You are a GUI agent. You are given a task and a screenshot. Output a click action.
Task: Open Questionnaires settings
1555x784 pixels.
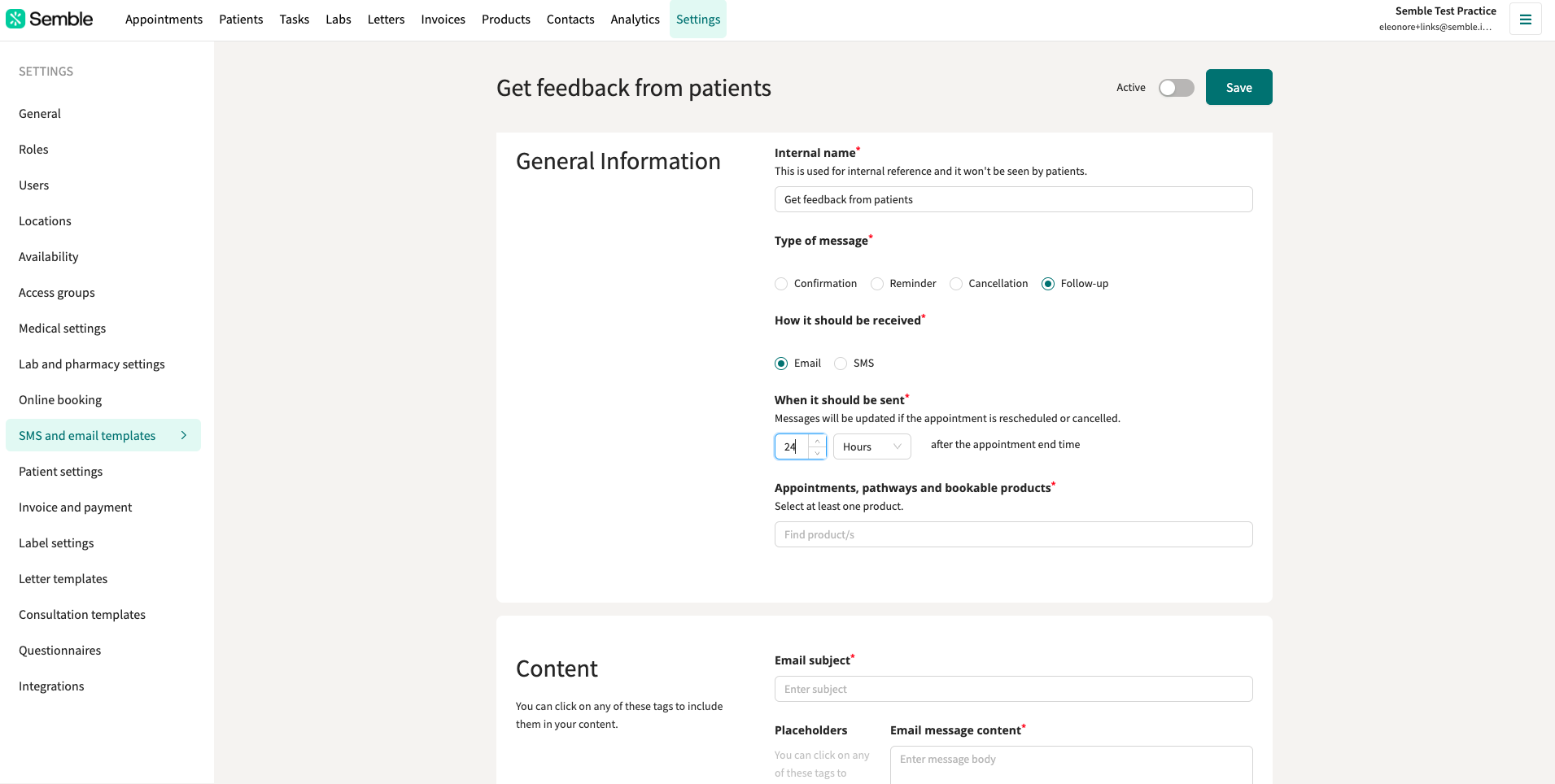click(60, 651)
